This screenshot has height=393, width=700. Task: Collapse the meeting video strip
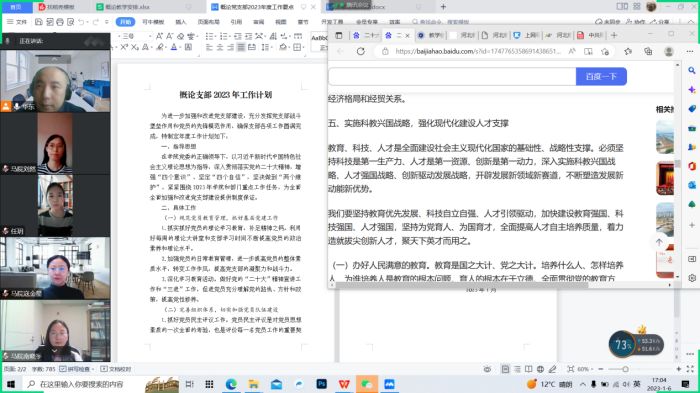point(54,59)
